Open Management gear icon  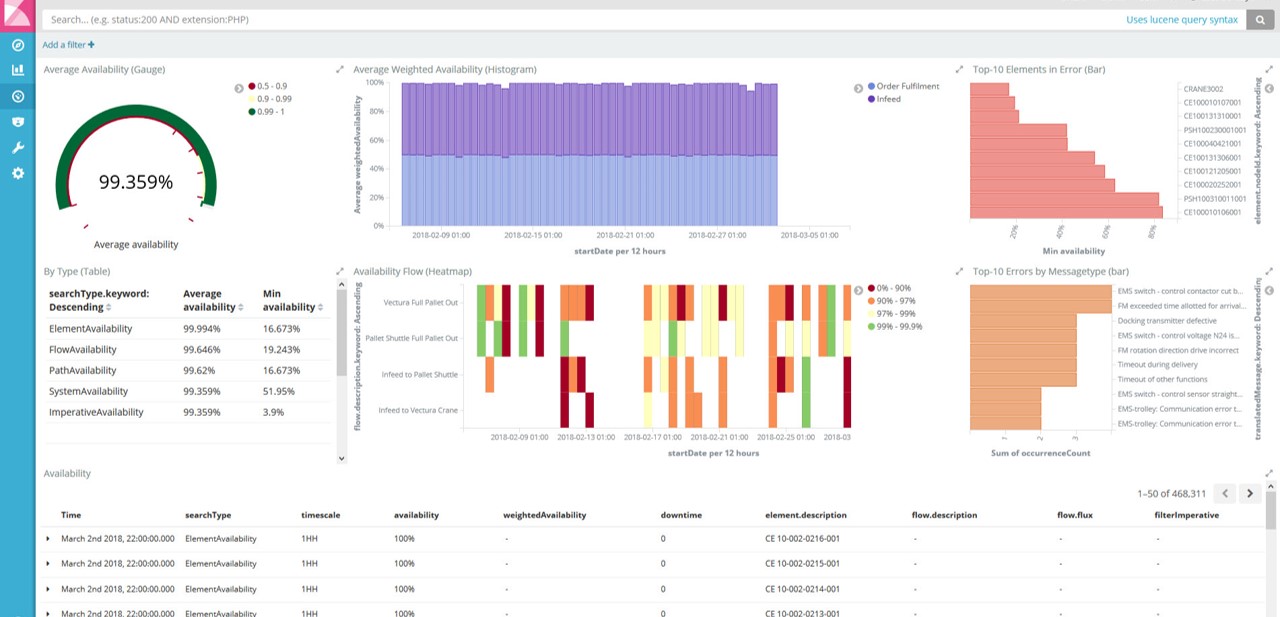point(17,173)
